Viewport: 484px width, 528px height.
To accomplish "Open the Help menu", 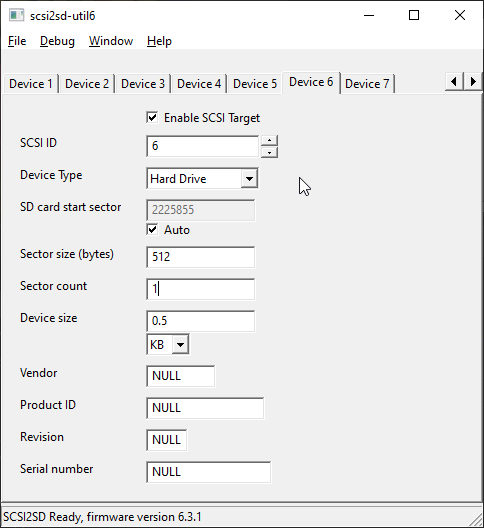I will [159, 41].
